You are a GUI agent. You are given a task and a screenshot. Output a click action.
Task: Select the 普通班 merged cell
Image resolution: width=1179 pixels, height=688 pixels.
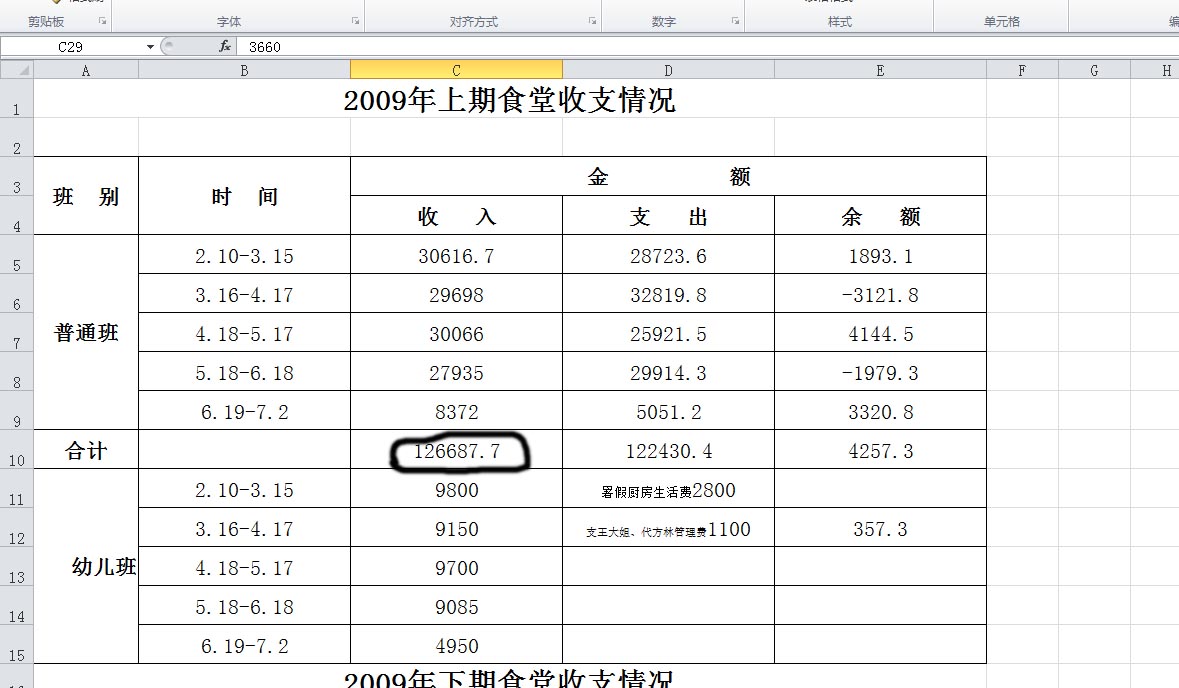[86, 333]
